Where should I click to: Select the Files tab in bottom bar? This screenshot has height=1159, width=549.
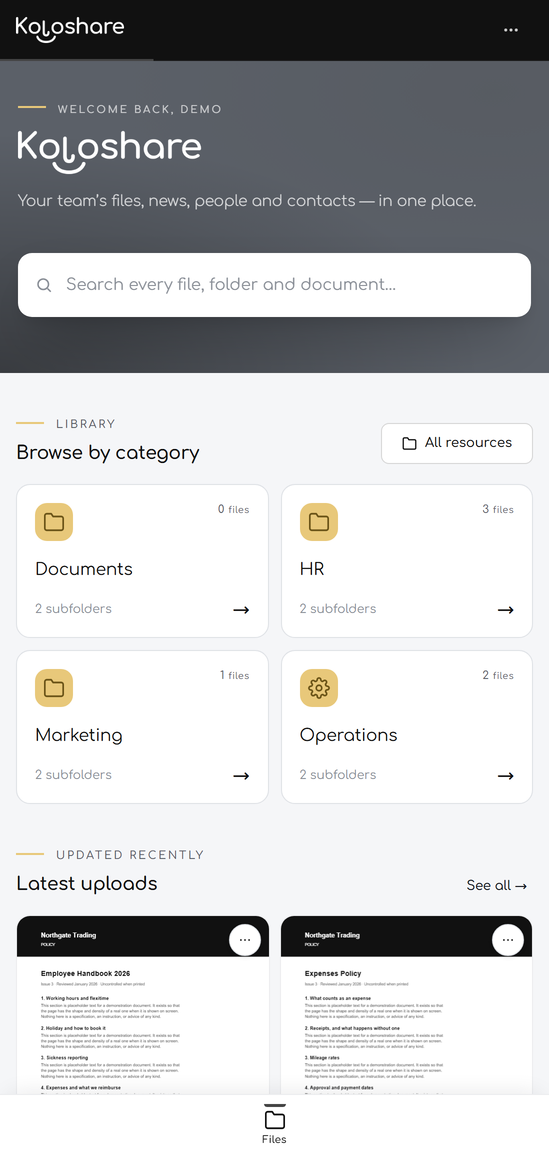pyautogui.click(x=274, y=1126)
